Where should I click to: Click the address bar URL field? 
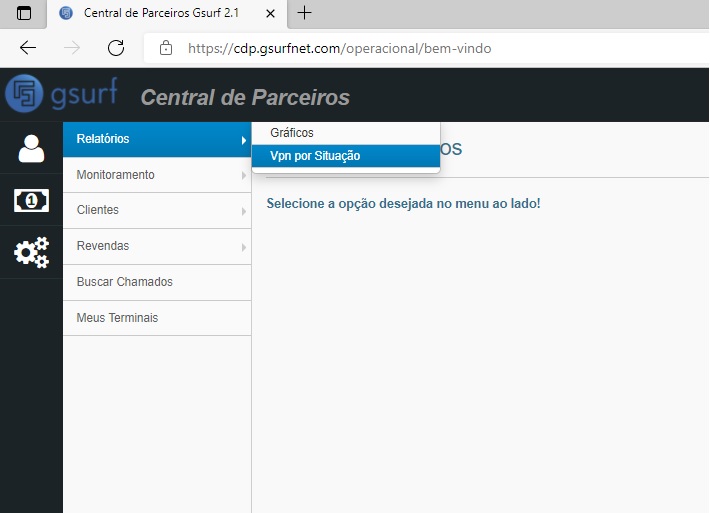point(426,48)
